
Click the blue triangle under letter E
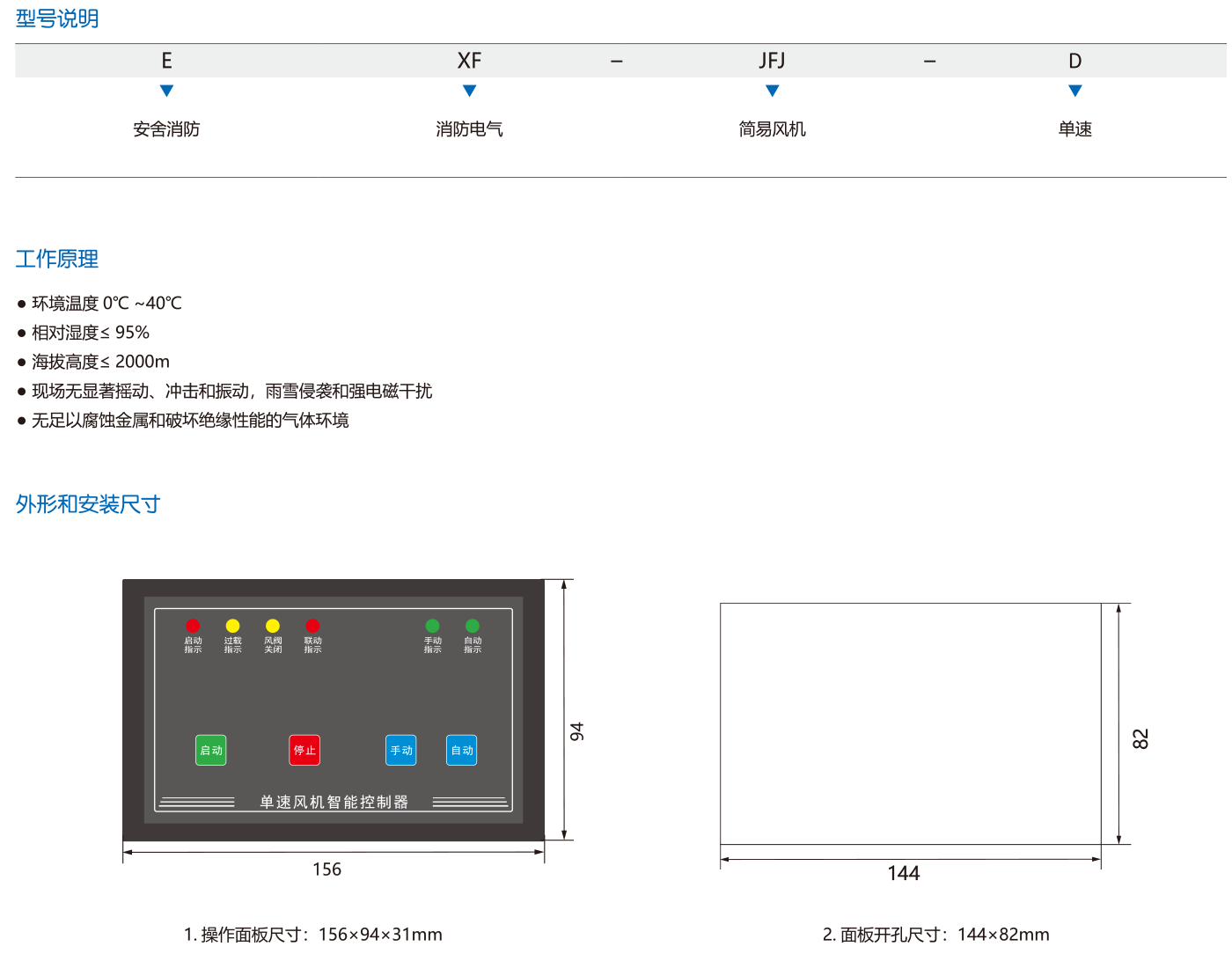(x=166, y=91)
